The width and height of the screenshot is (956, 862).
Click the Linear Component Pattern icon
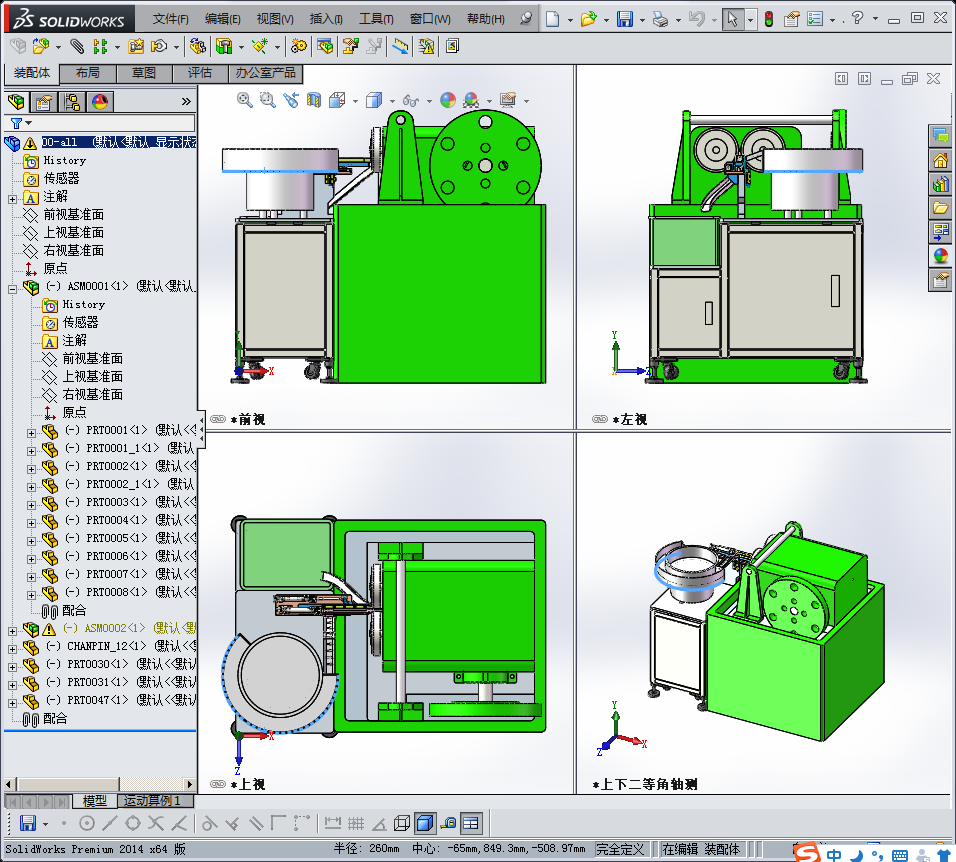tap(100, 46)
